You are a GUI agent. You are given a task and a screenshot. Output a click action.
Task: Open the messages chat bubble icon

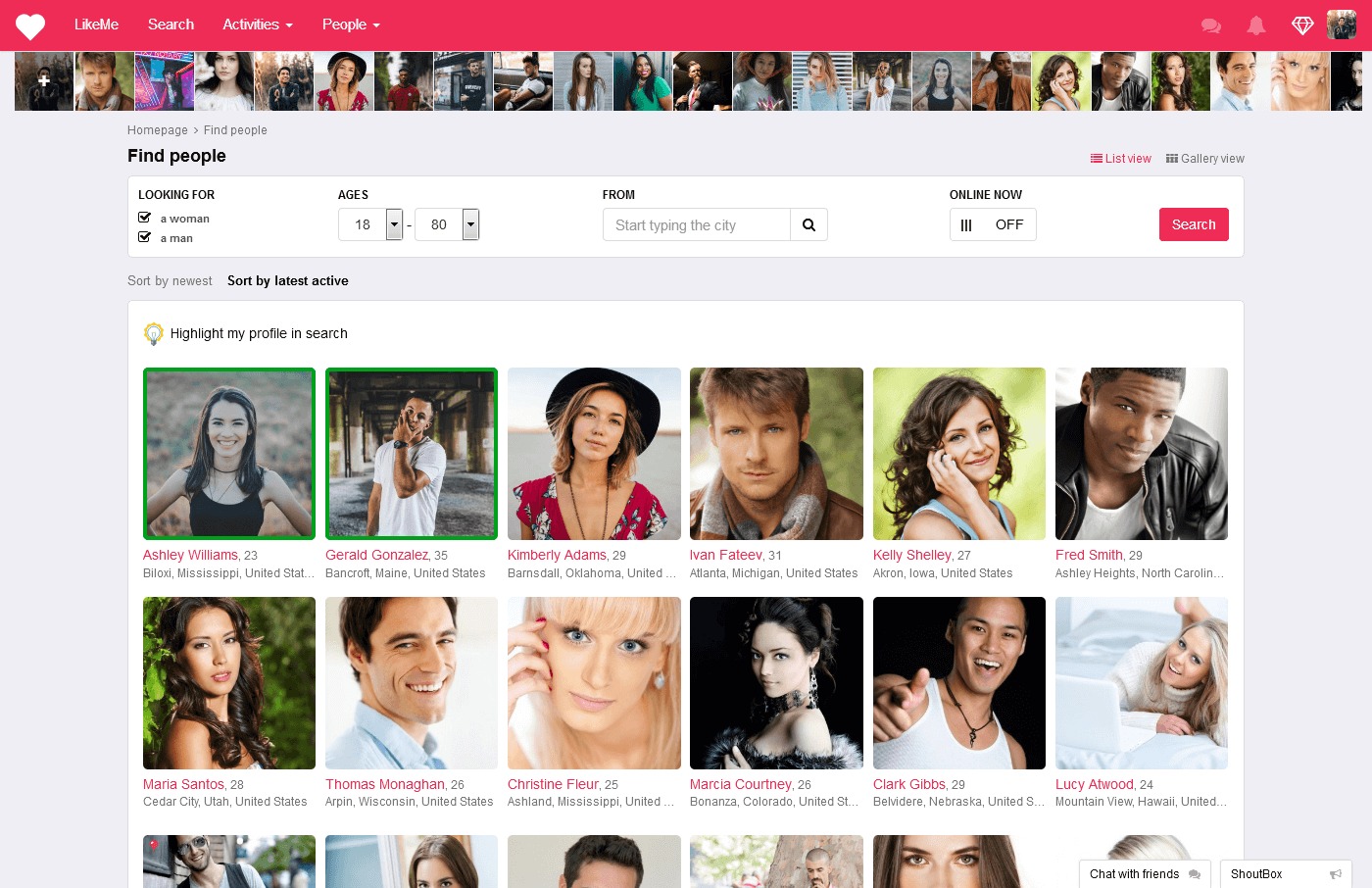[x=1211, y=26]
